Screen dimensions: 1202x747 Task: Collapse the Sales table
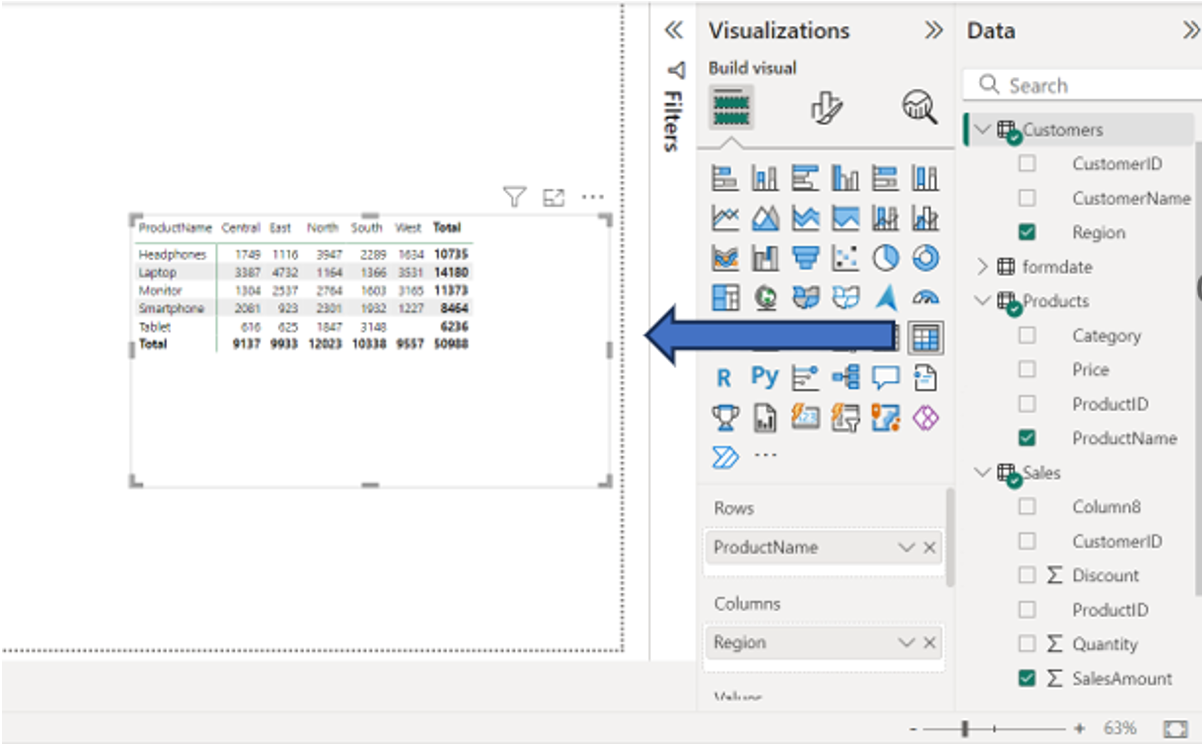click(x=981, y=471)
